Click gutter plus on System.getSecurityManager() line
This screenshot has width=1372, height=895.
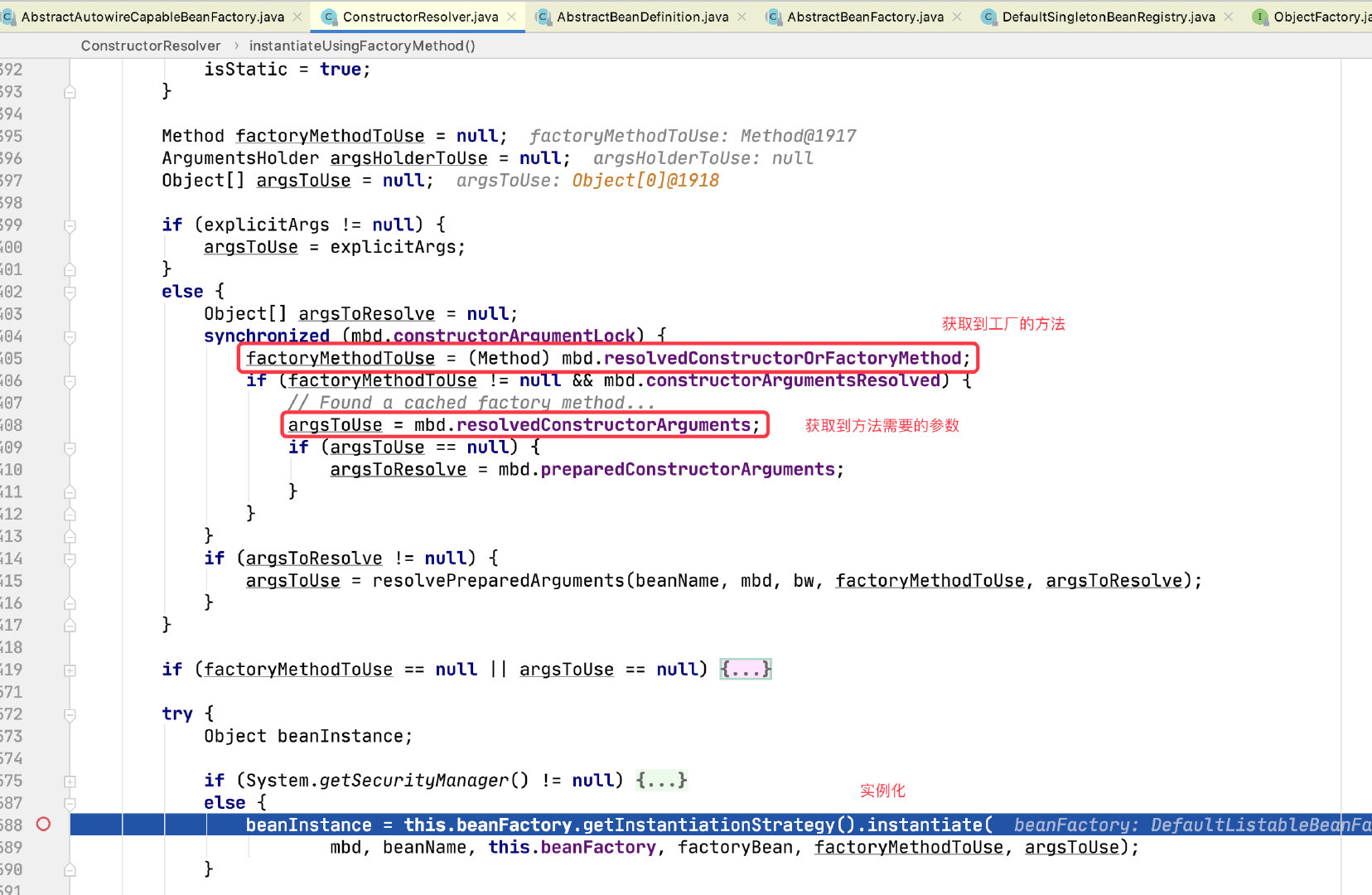coord(70,781)
